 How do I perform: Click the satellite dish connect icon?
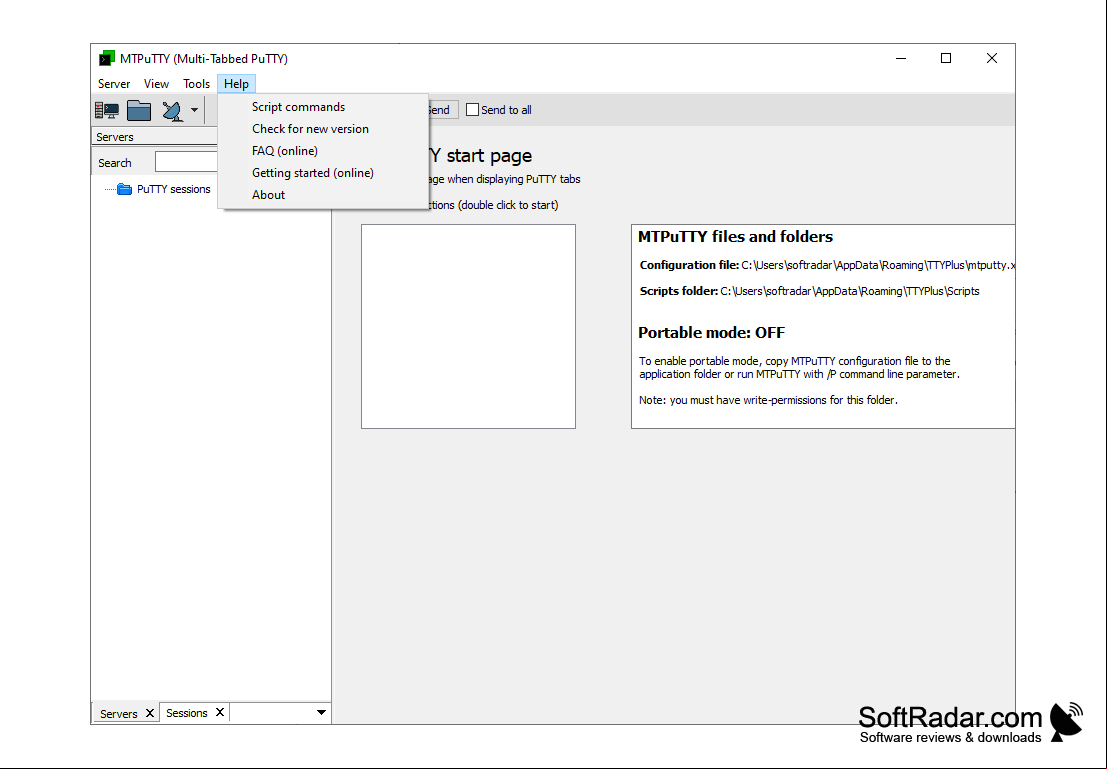point(172,111)
